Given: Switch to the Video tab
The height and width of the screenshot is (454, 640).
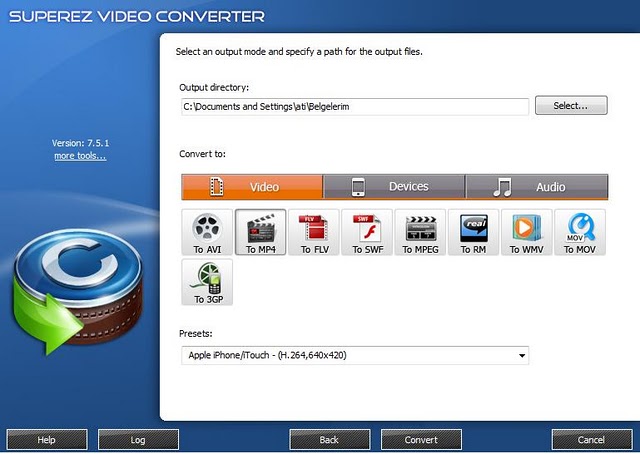Looking at the screenshot, I should click(252, 187).
